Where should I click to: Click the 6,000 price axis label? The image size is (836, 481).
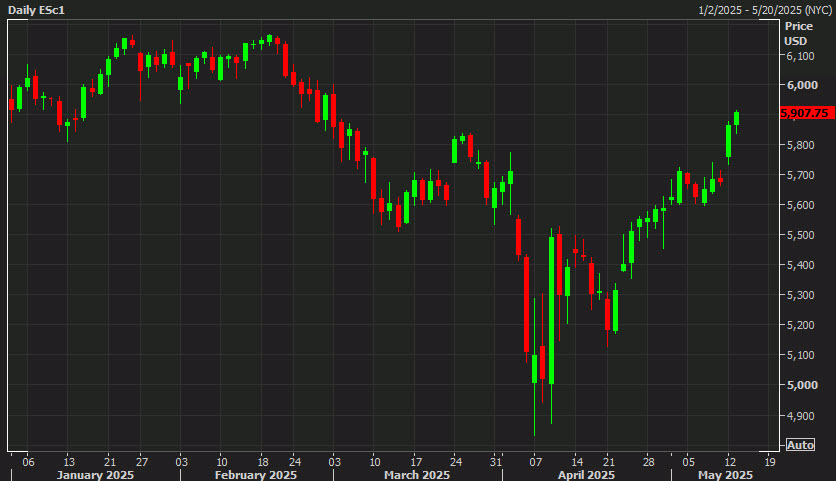coord(802,85)
